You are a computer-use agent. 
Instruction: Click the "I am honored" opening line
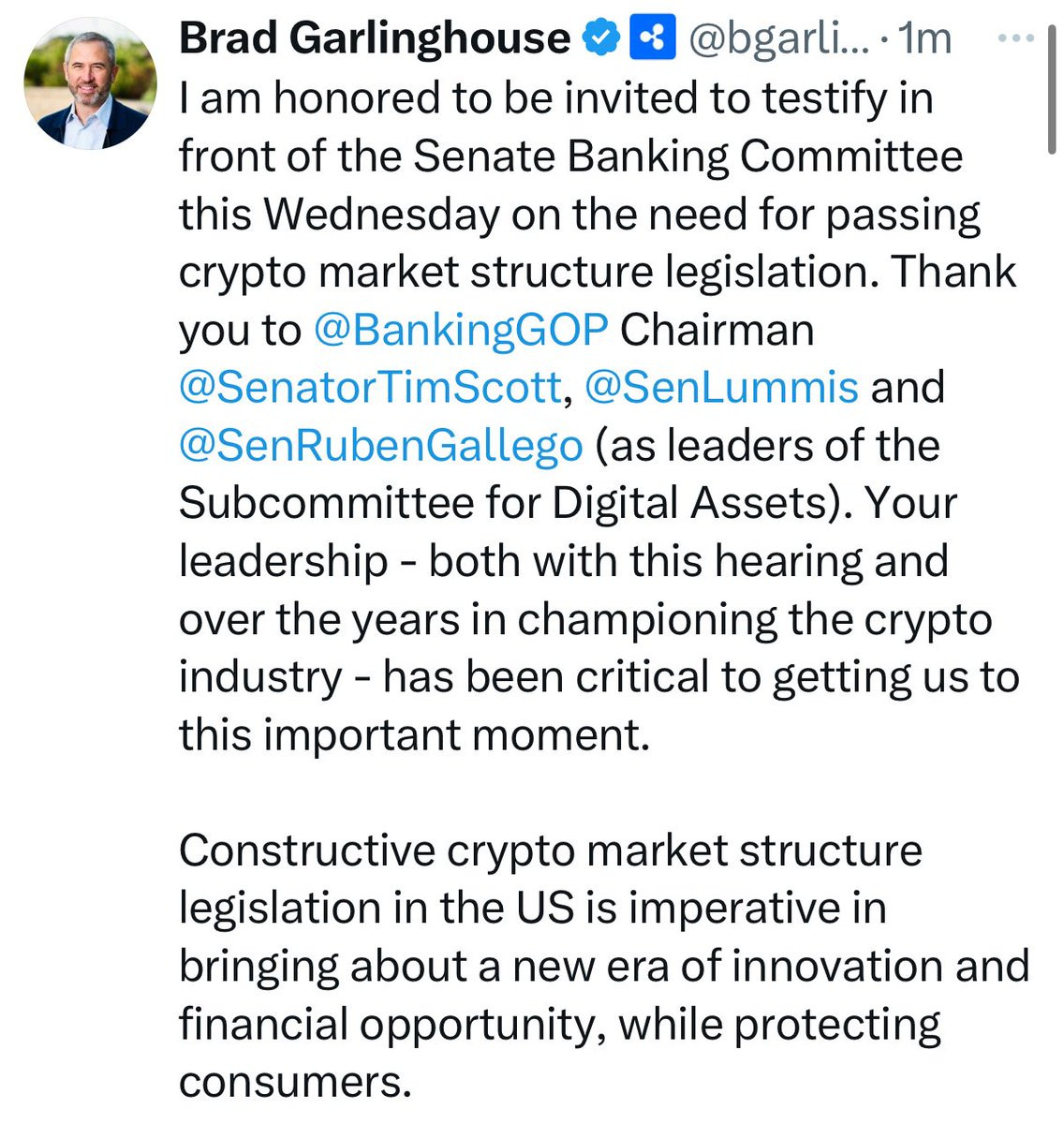pyautogui.click(x=281, y=97)
